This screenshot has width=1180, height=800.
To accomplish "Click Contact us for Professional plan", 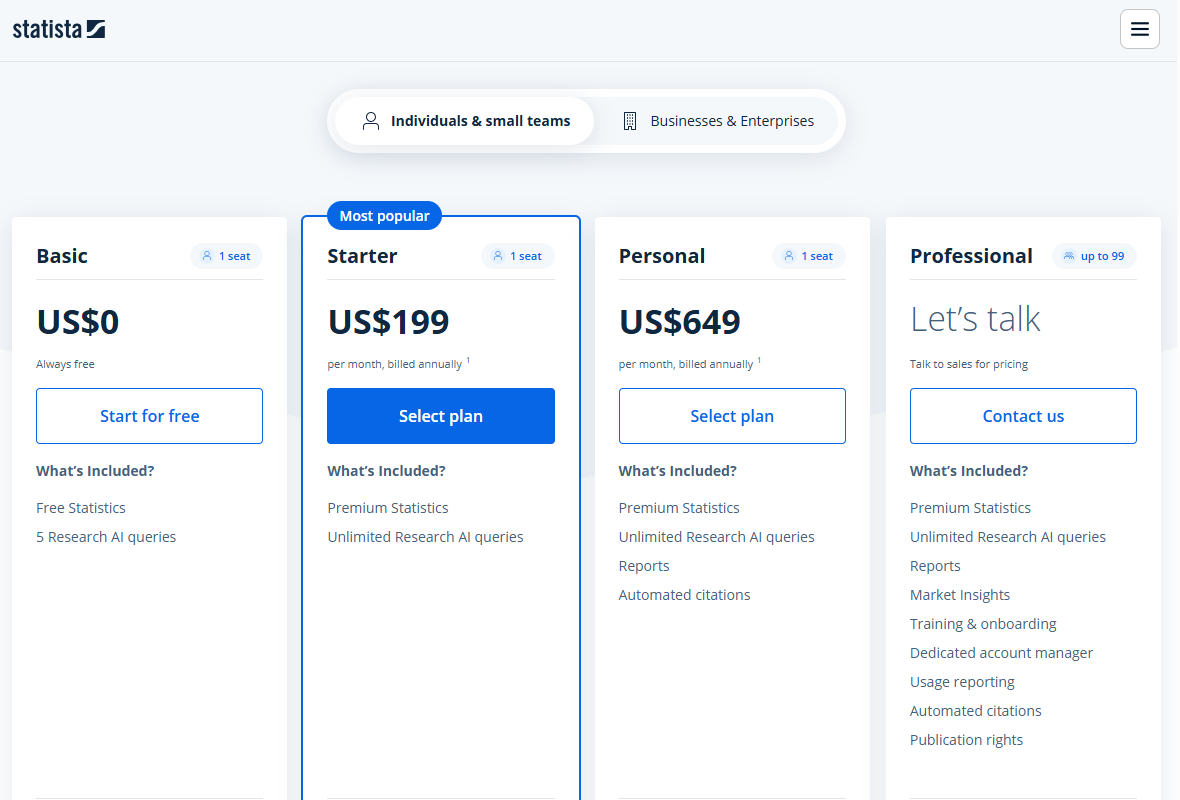I will click(x=1023, y=416).
